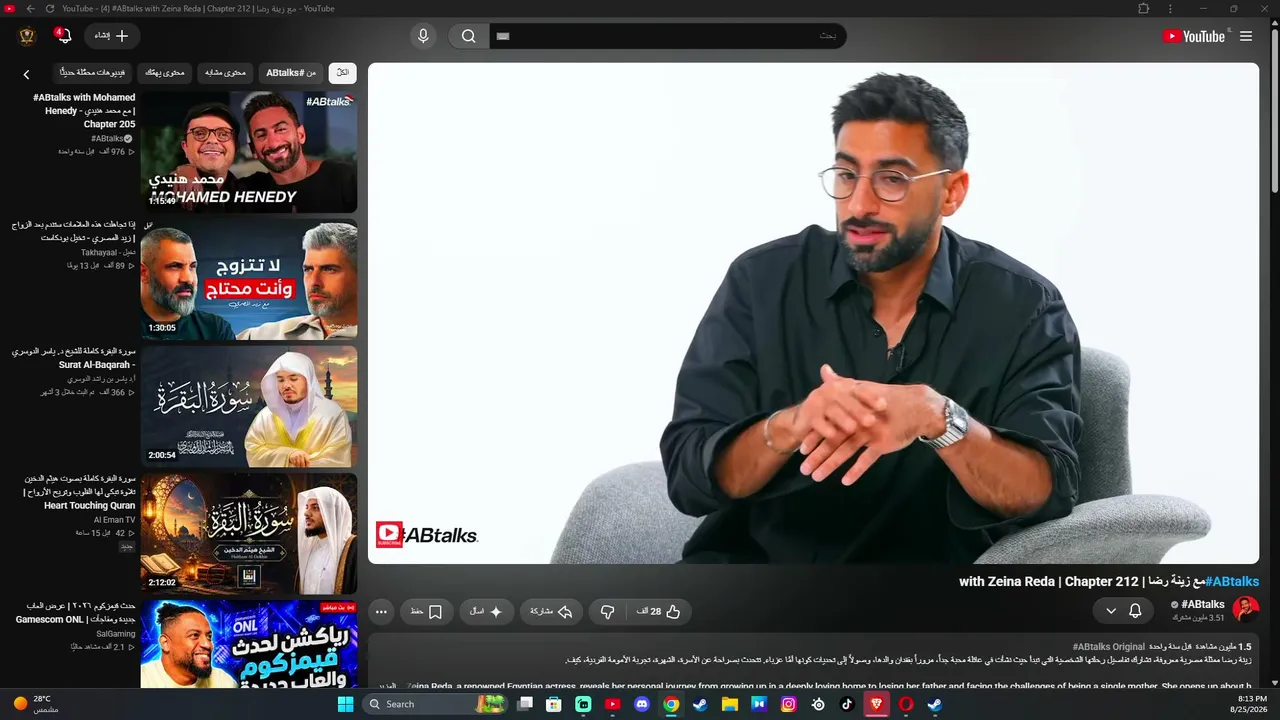Image resolution: width=1280 pixels, height=720 pixels.
Task: Save video to playlist (حفظ)
Action: [426, 611]
